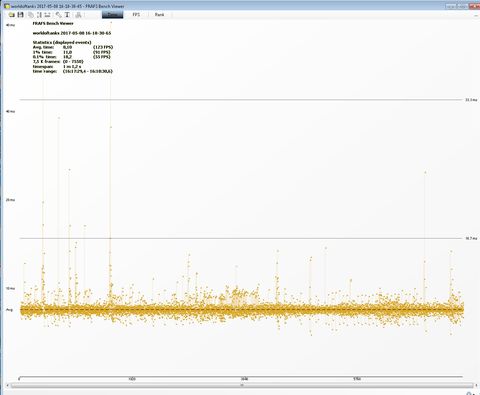Click the 16.7 ms threshold line label

point(471,238)
